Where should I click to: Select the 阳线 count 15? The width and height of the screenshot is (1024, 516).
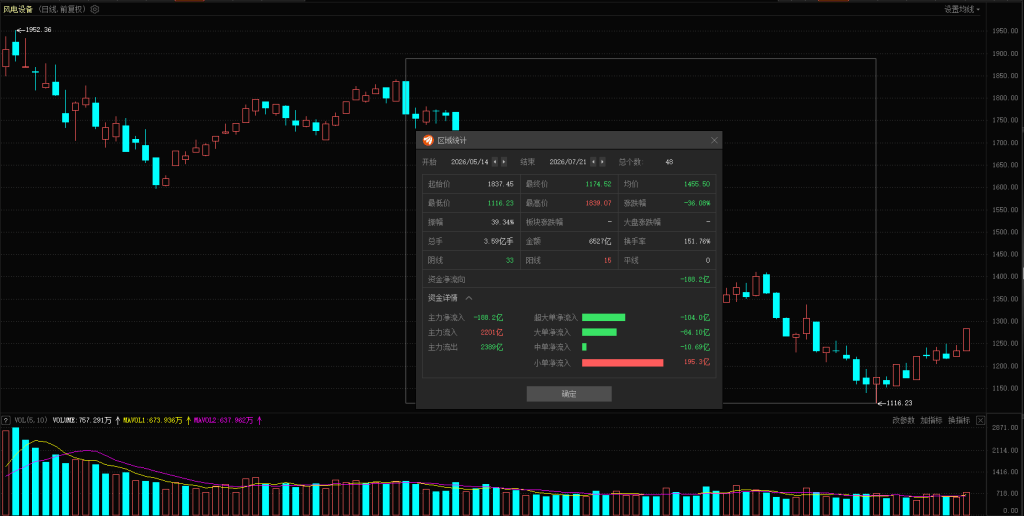(607, 261)
